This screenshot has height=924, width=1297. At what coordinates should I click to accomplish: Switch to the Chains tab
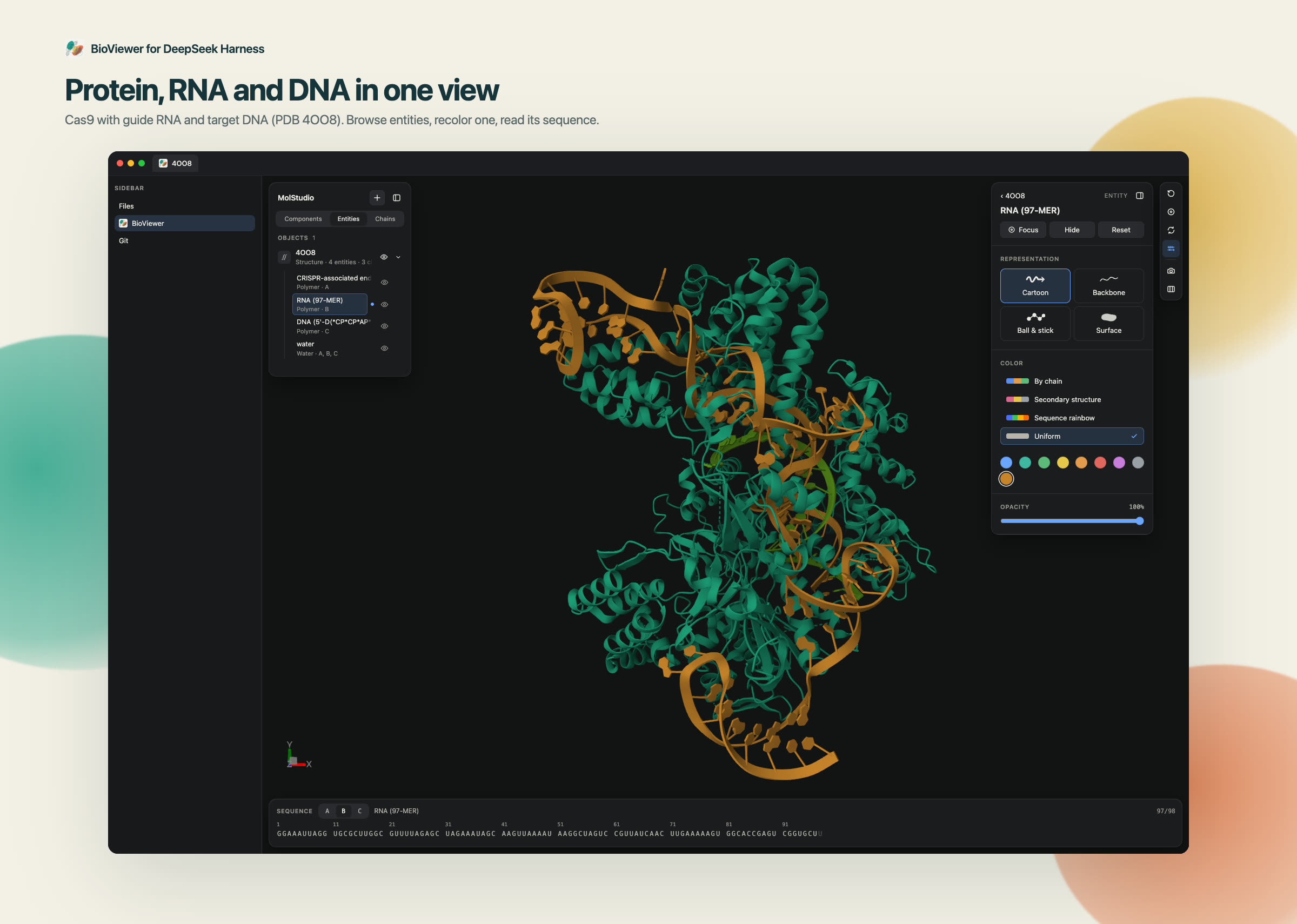tap(385, 219)
